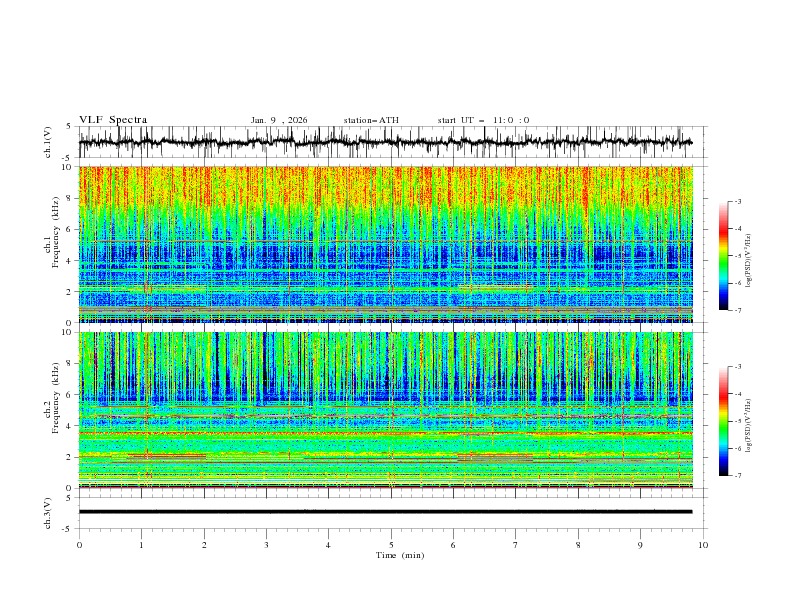Click the "-7" tick on lower colorbar
This screenshot has width=792, height=612.
(737, 476)
